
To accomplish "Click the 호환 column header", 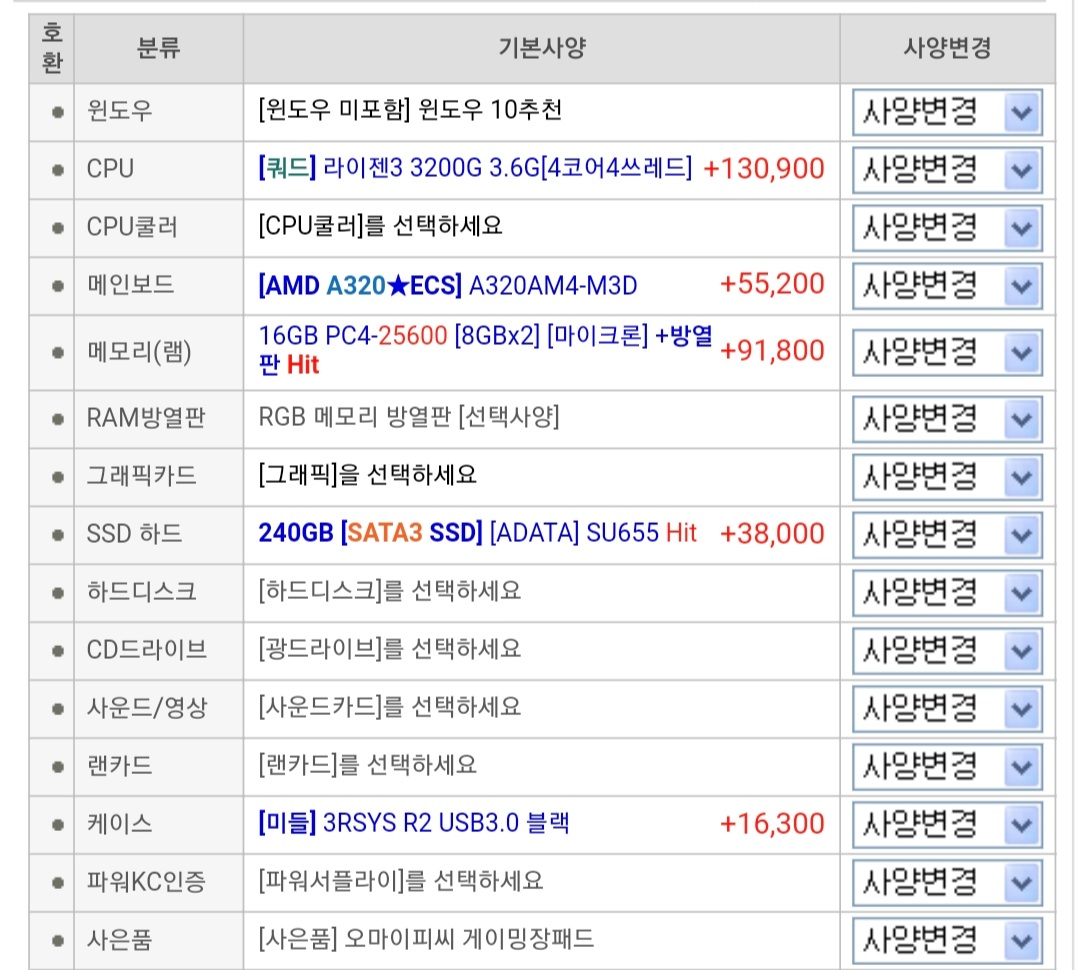I will click(52, 48).
